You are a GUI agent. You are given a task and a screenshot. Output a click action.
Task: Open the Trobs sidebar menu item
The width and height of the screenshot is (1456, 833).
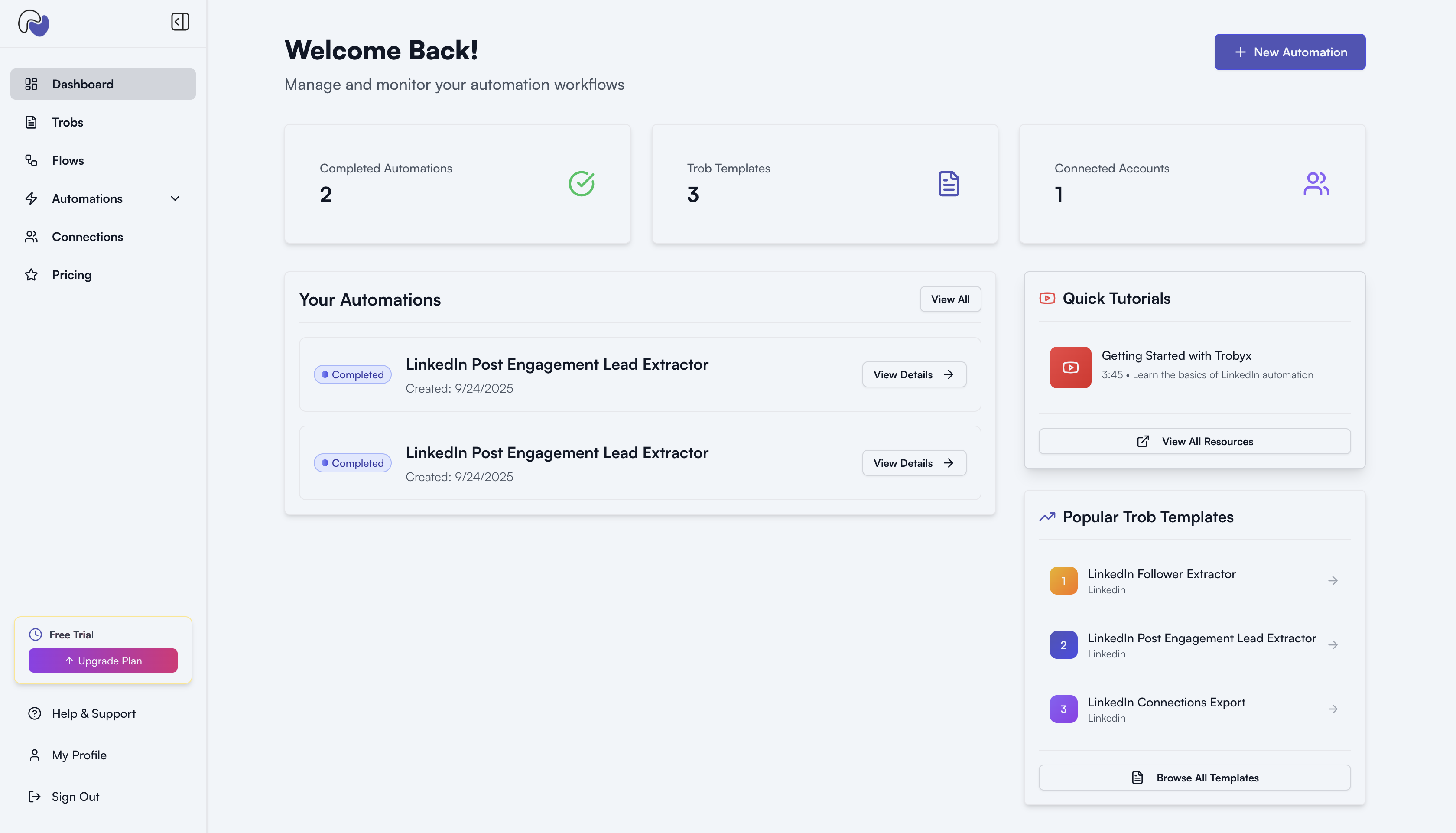coord(68,122)
